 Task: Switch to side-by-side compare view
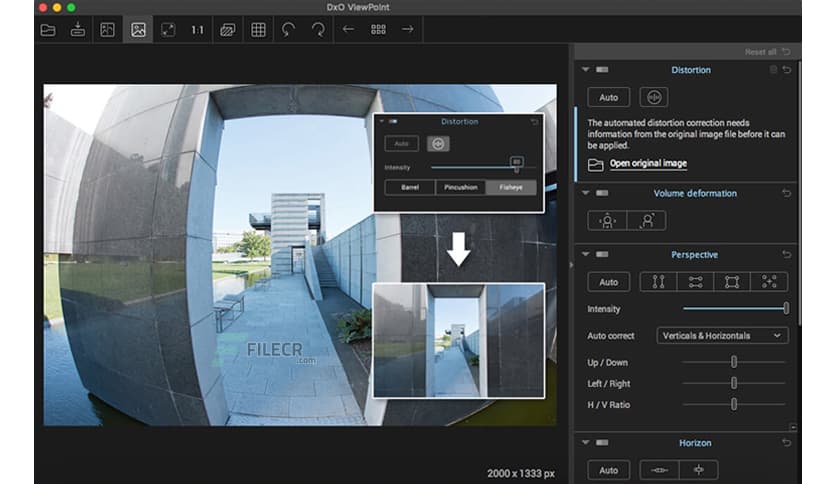[108, 30]
